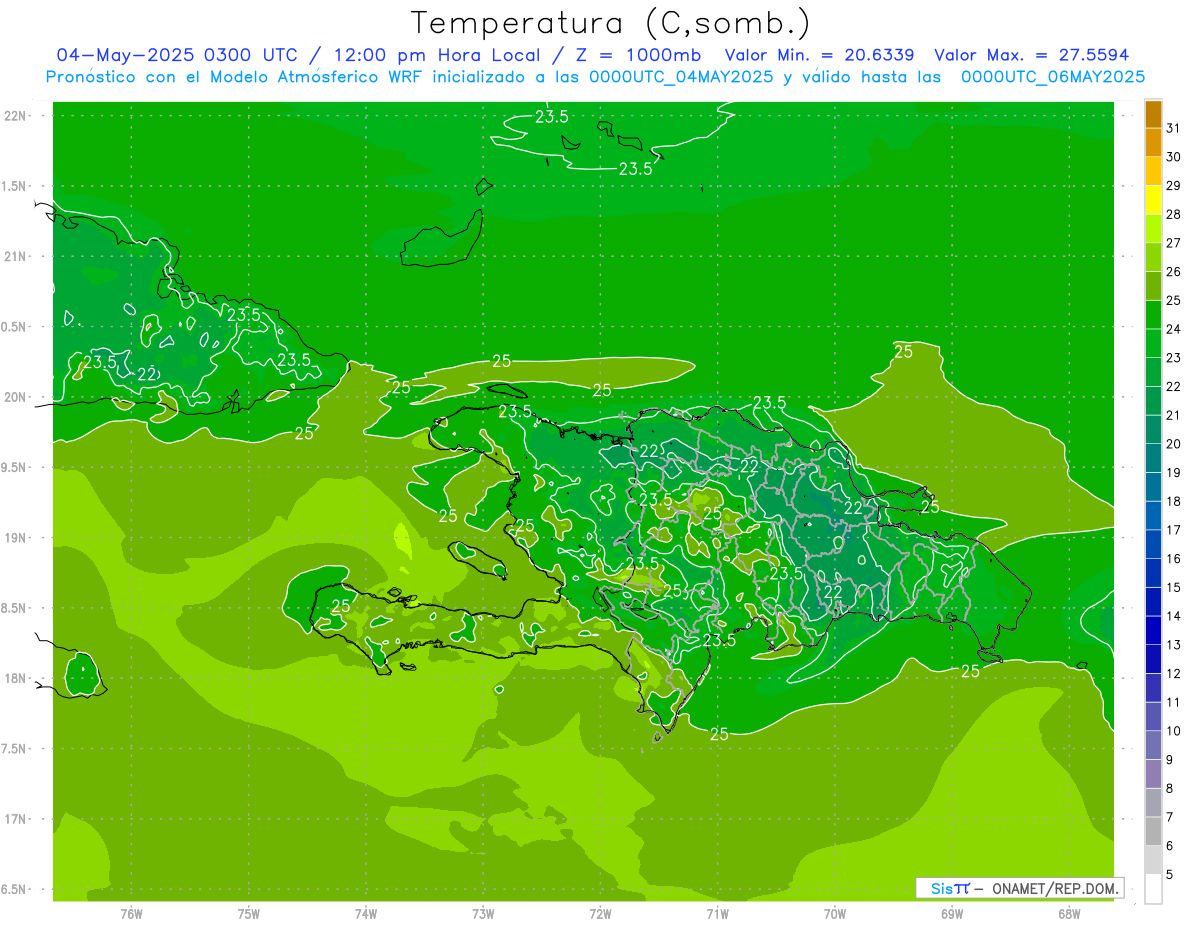Click the dark orange legend swatch above 31

coord(1153,114)
